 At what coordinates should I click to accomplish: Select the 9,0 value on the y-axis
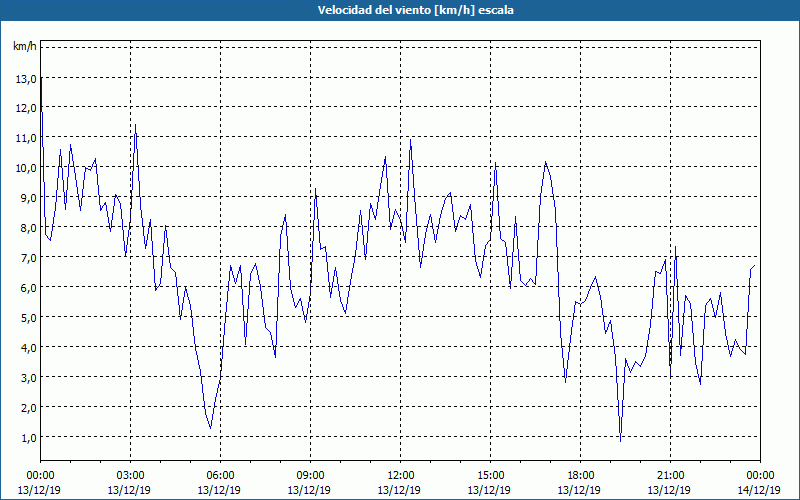28,198
